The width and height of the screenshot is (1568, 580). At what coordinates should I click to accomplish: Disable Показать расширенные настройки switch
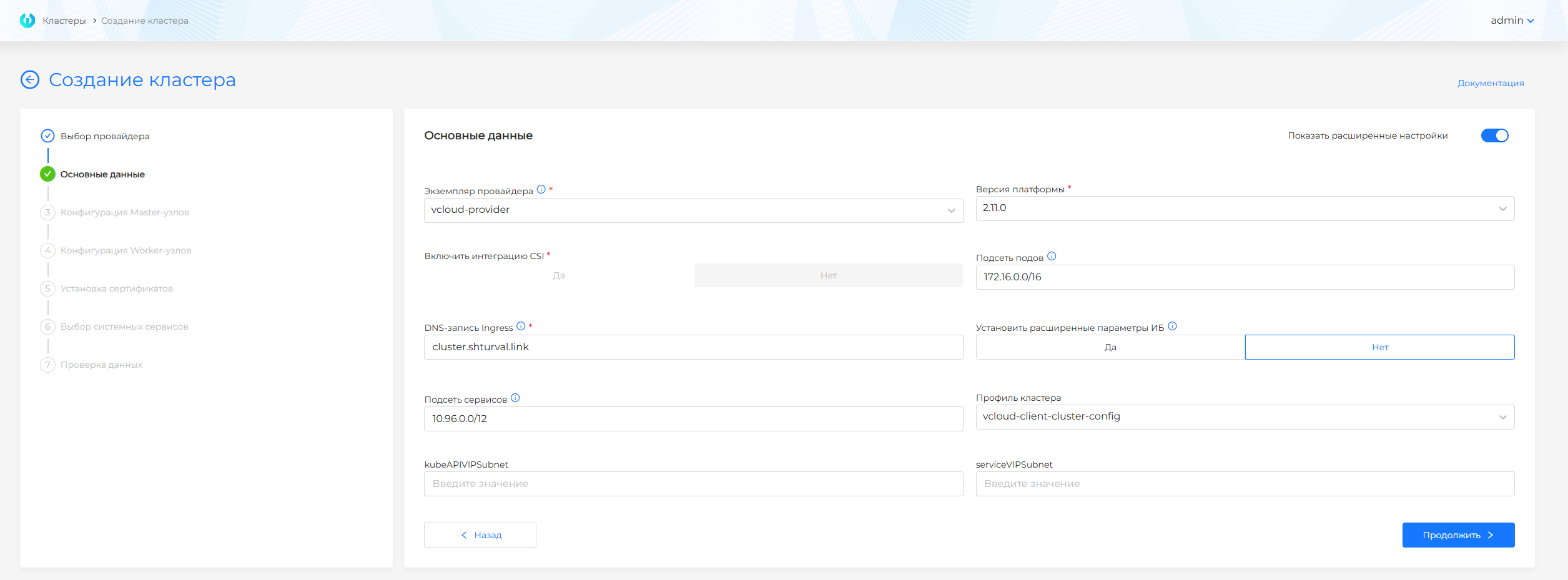click(x=1495, y=135)
